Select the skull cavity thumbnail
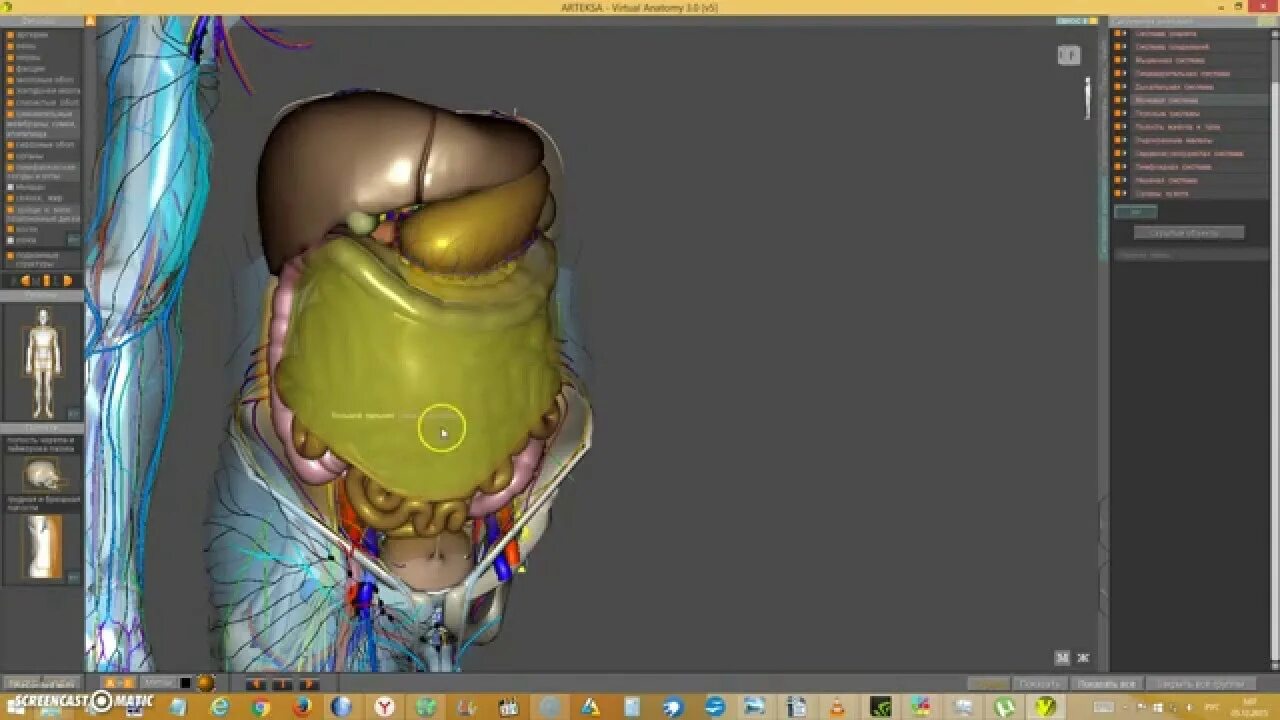This screenshot has width=1280, height=720. click(42, 475)
